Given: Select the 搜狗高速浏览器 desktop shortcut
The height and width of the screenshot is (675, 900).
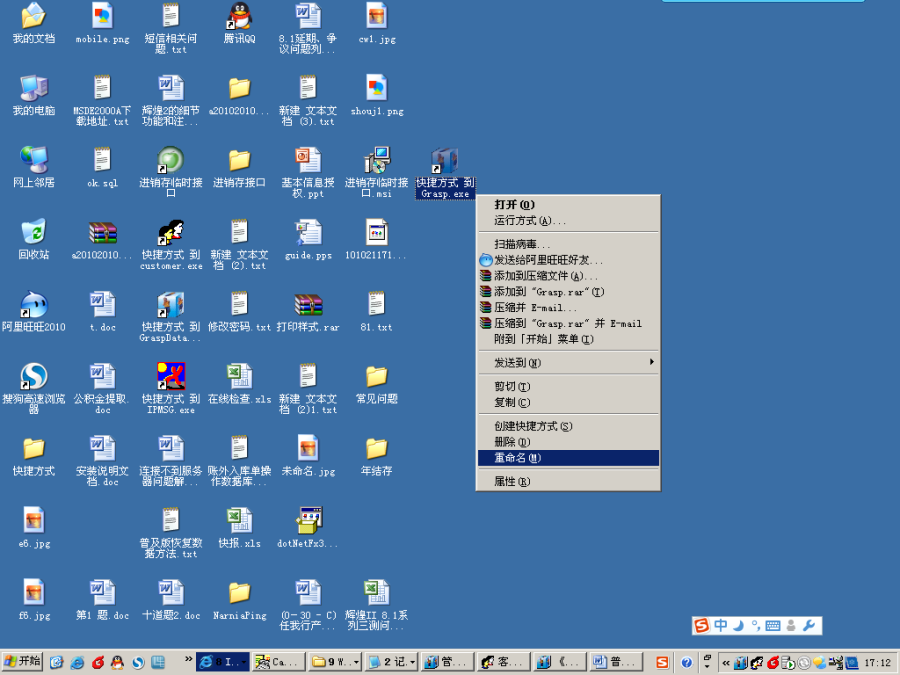Looking at the screenshot, I should pyautogui.click(x=33, y=376).
